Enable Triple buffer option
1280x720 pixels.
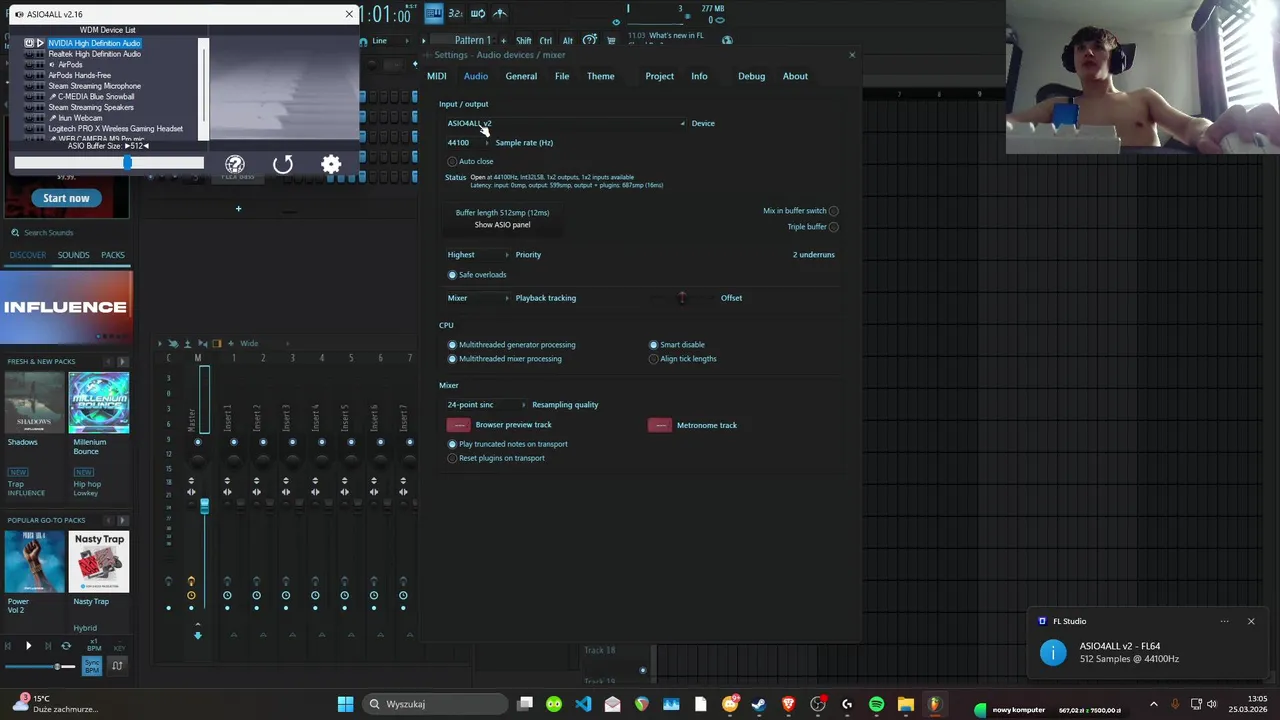click(x=834, y=227)
